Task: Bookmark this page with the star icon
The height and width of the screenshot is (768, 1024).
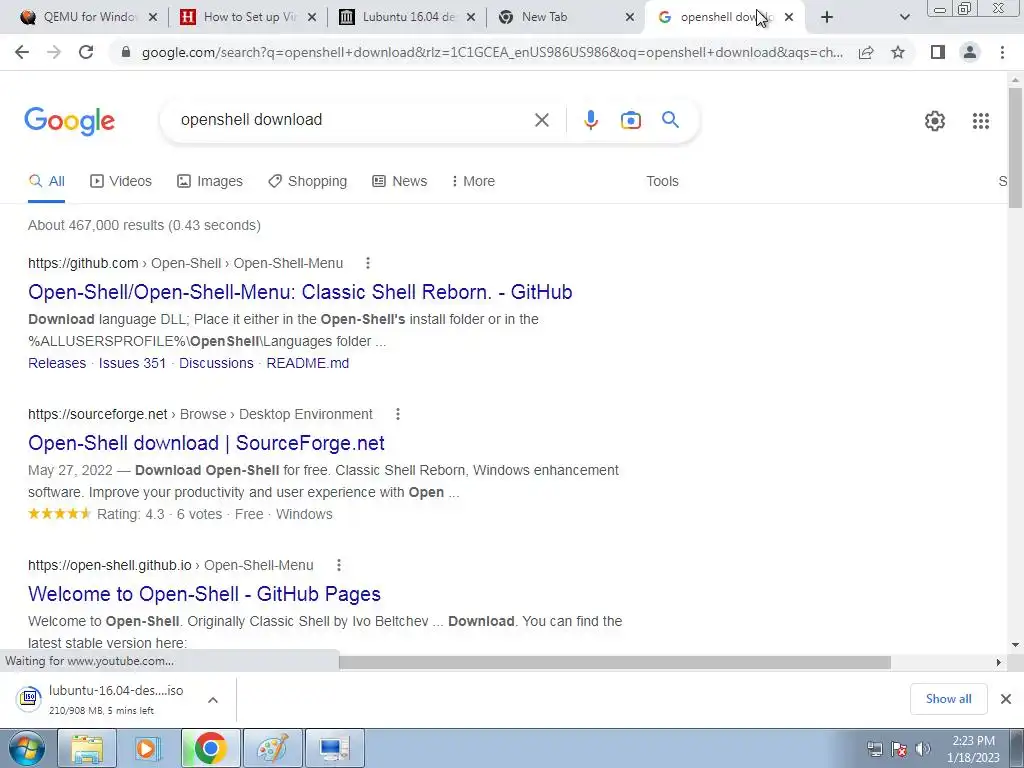Action: (x=898, y=52)
